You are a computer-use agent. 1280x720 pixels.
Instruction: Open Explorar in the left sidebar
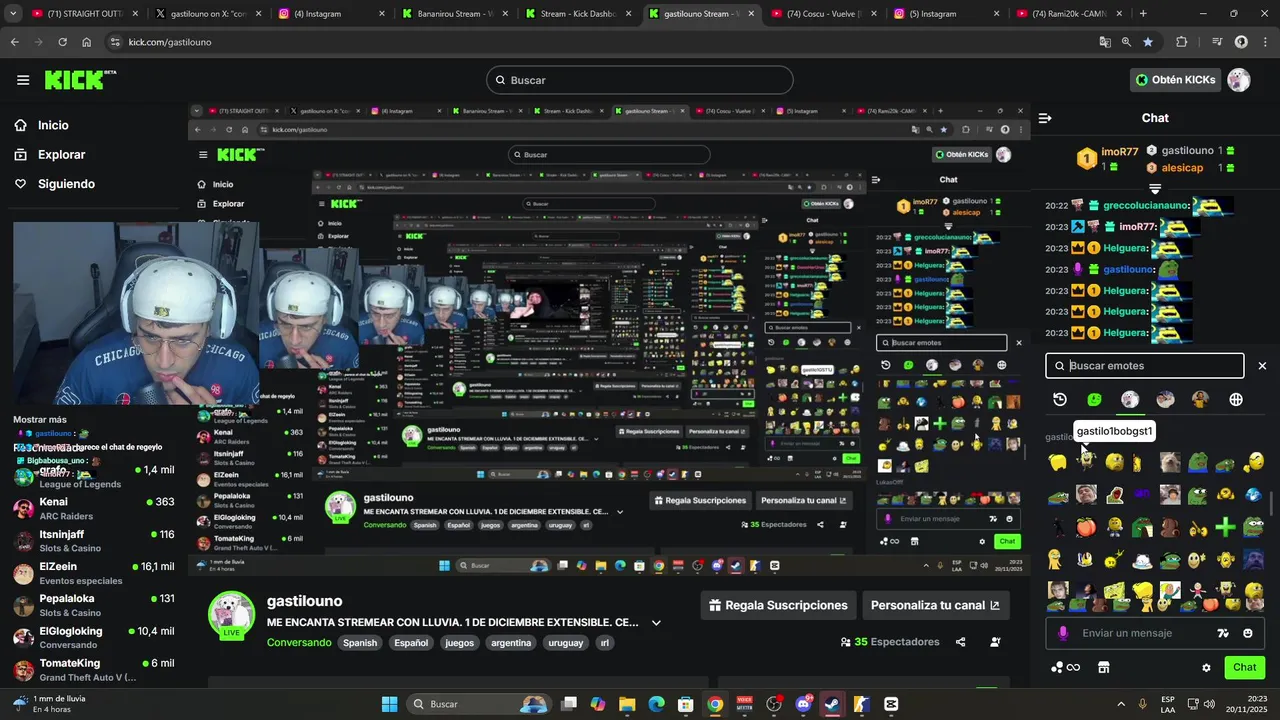(61, 155)
